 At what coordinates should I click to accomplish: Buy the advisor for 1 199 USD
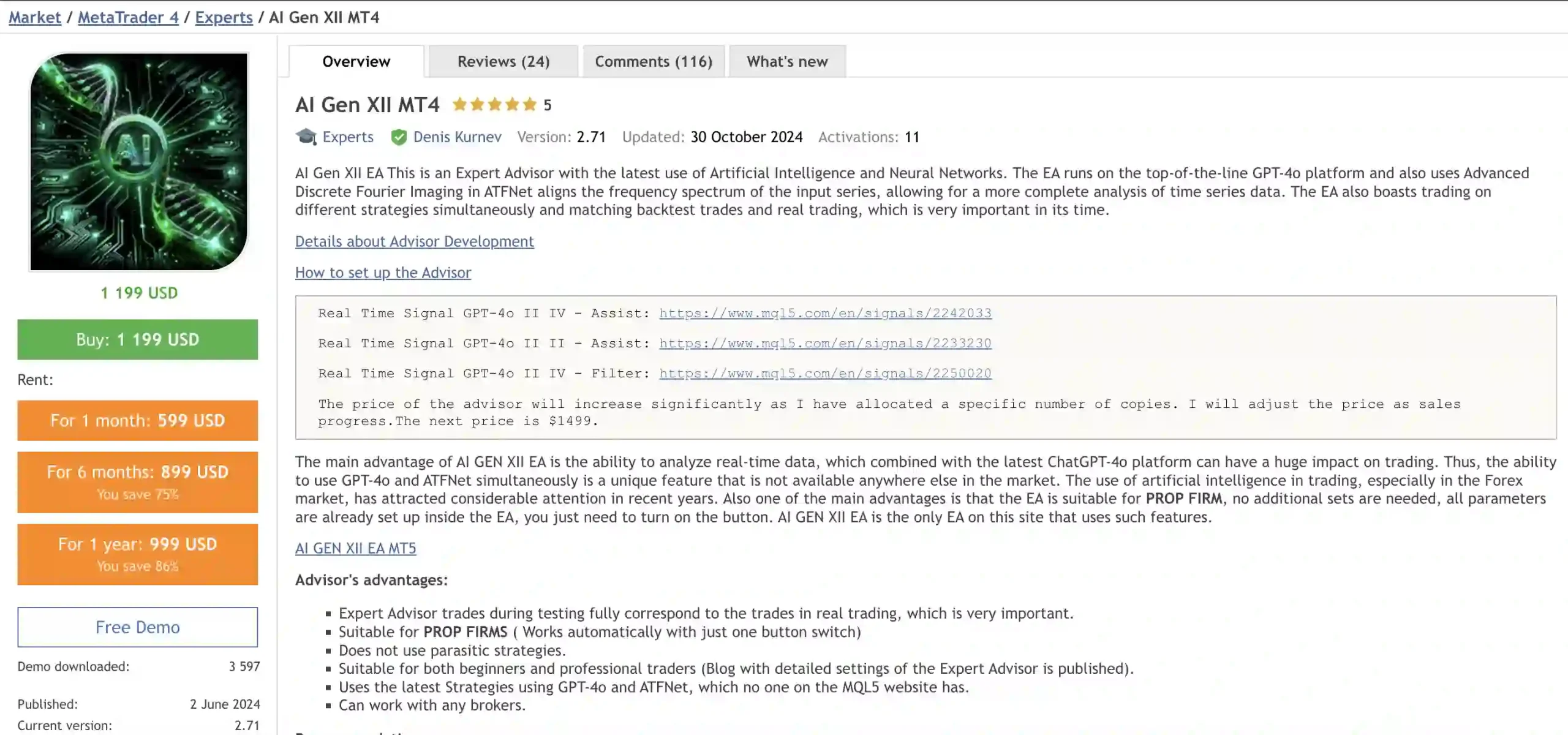(138, 339)
